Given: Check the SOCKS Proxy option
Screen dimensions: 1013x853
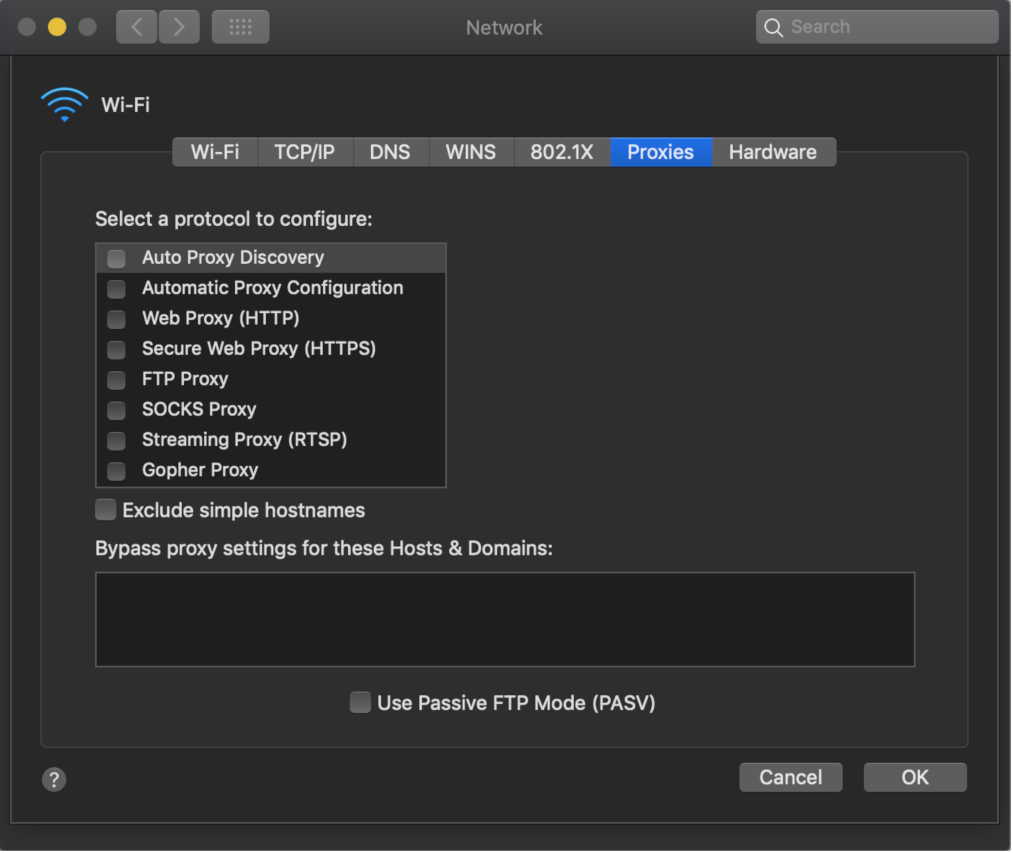Looking at the screenshot, I should (116, 410).
